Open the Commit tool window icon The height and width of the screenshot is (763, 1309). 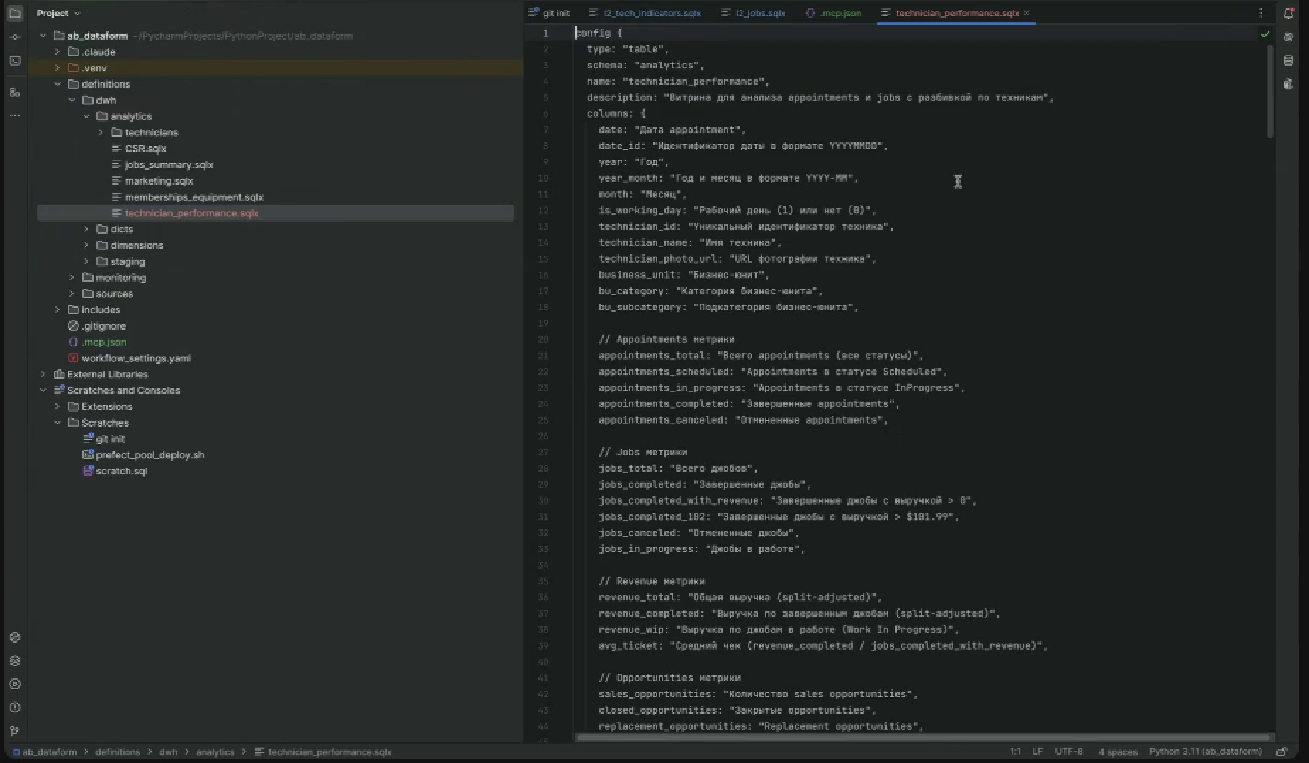point(15,37)
